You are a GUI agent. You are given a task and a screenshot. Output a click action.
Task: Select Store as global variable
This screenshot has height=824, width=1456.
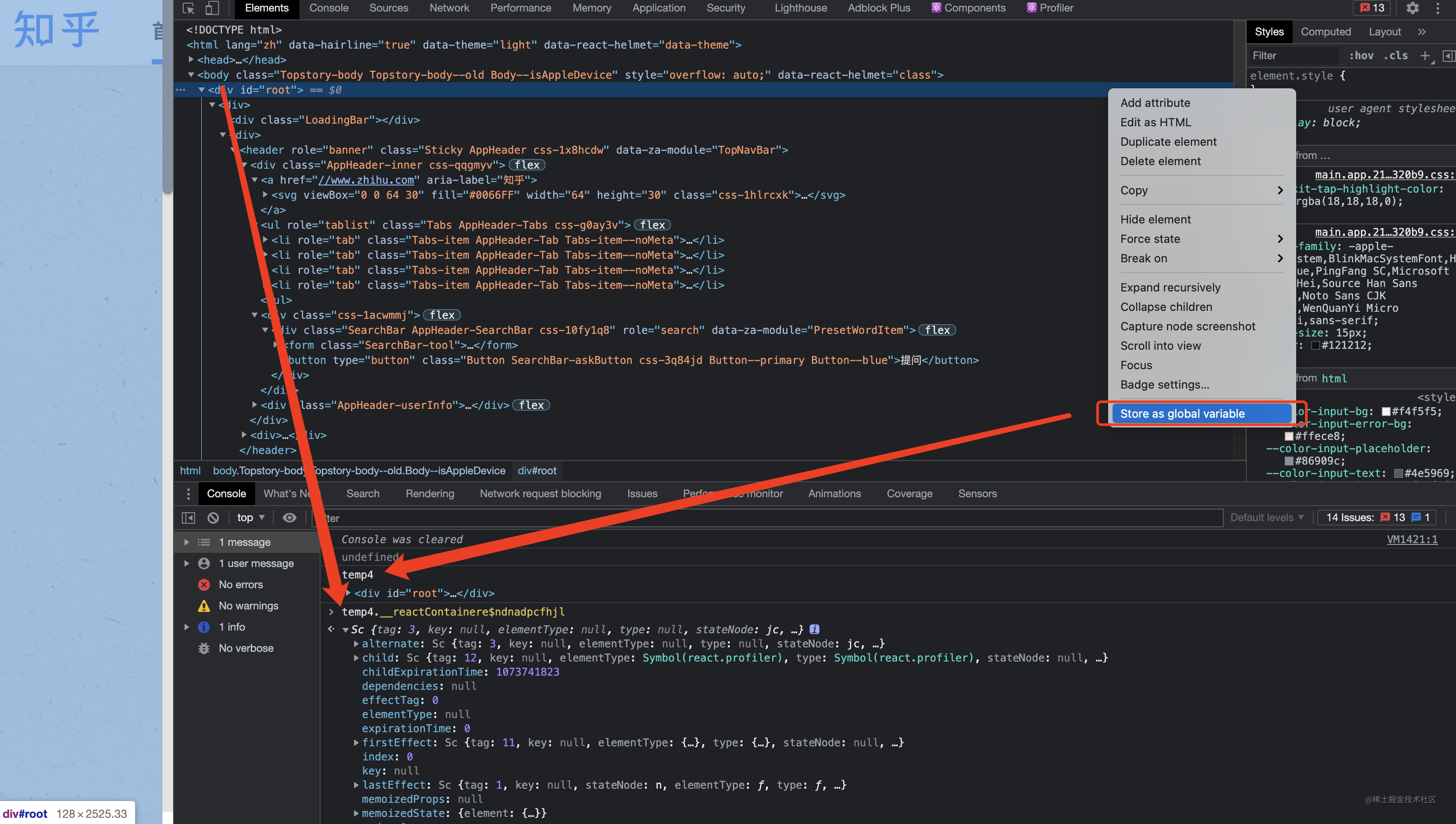tap(1182, 414)
